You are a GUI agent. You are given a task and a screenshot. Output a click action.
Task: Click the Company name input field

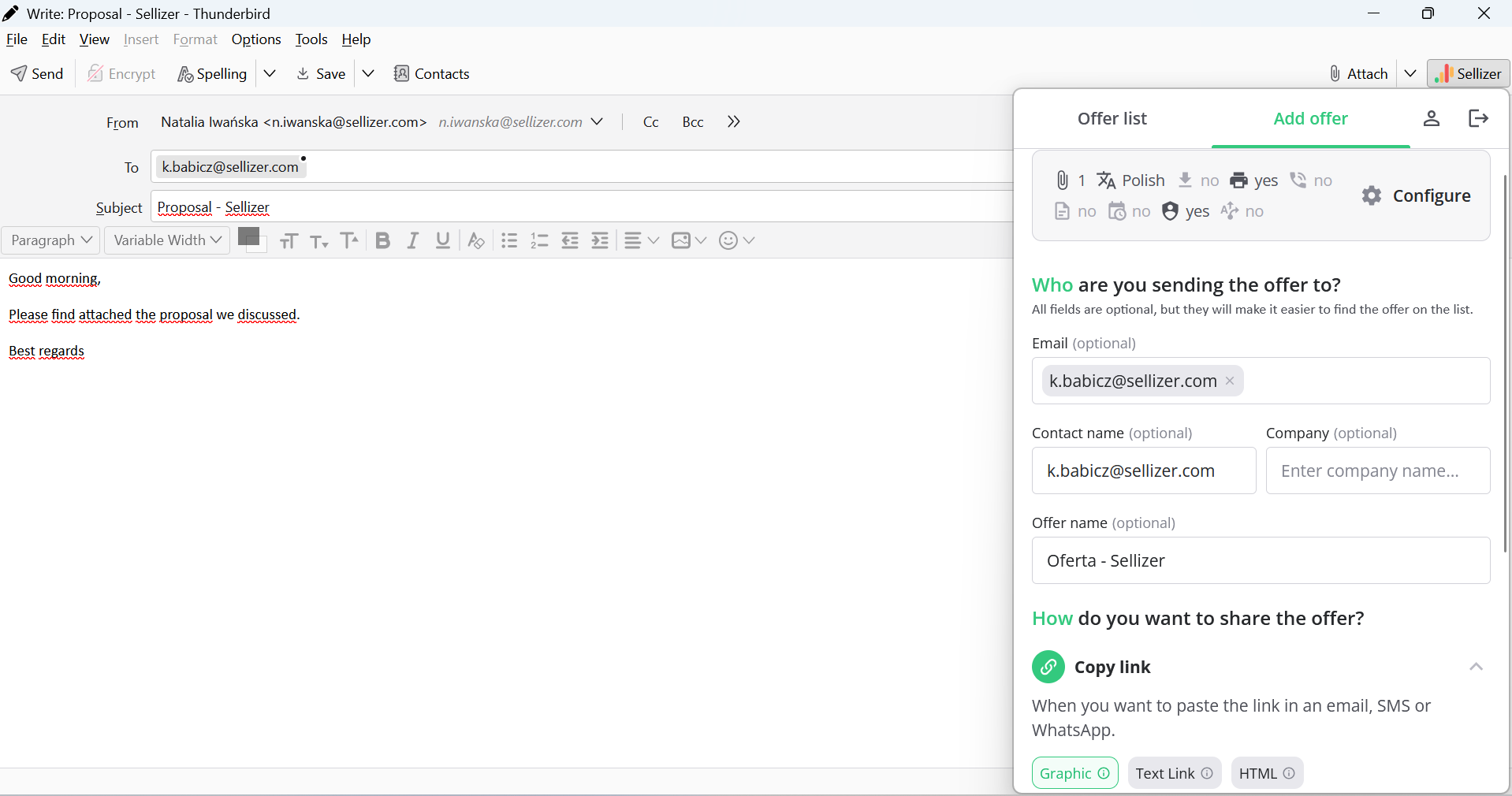click(x=1378, y=471)
